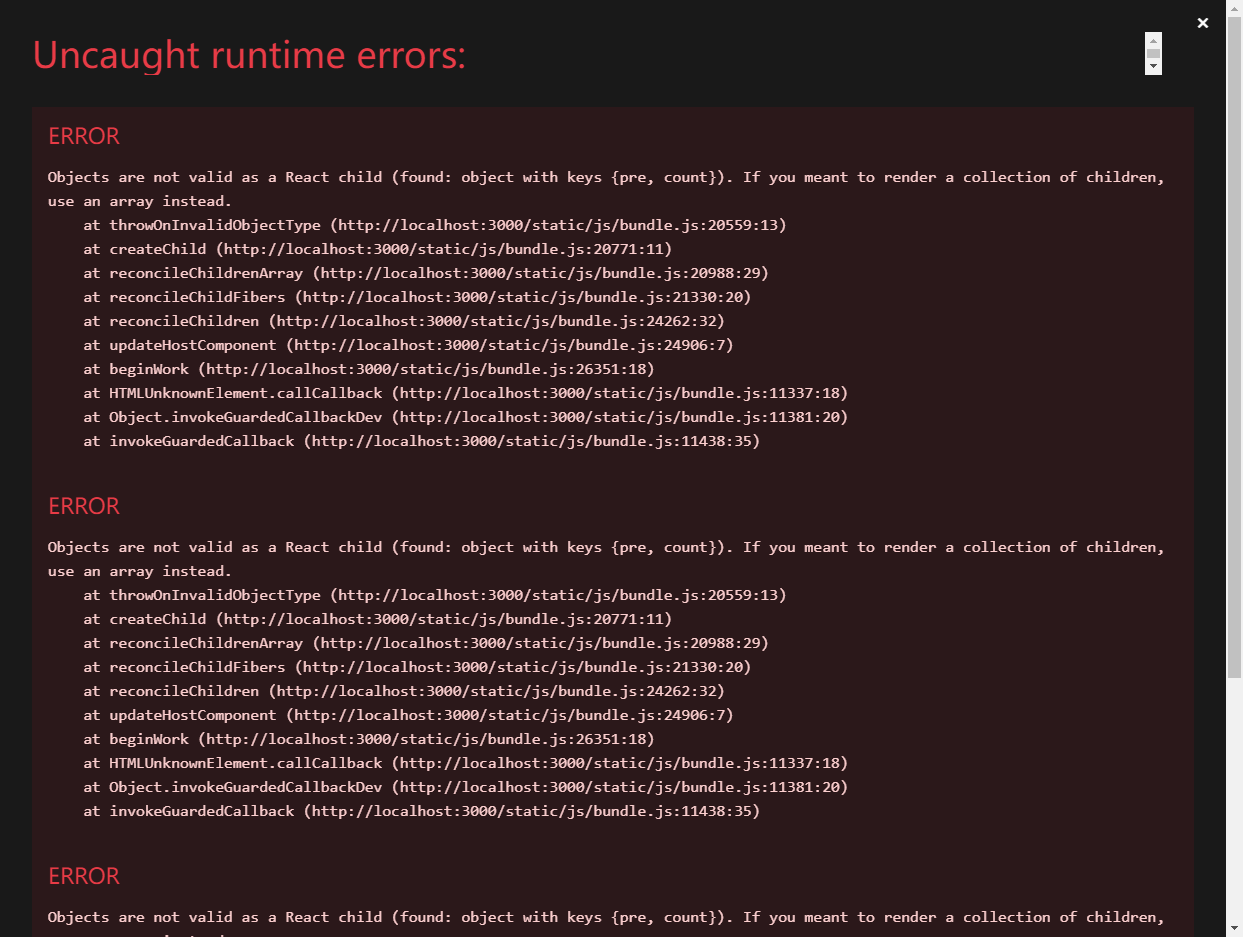Screen dimensions: 1243x937
Task: Click the reconcileChildrenArray line in the first error
Action: [x=426, y=273]
